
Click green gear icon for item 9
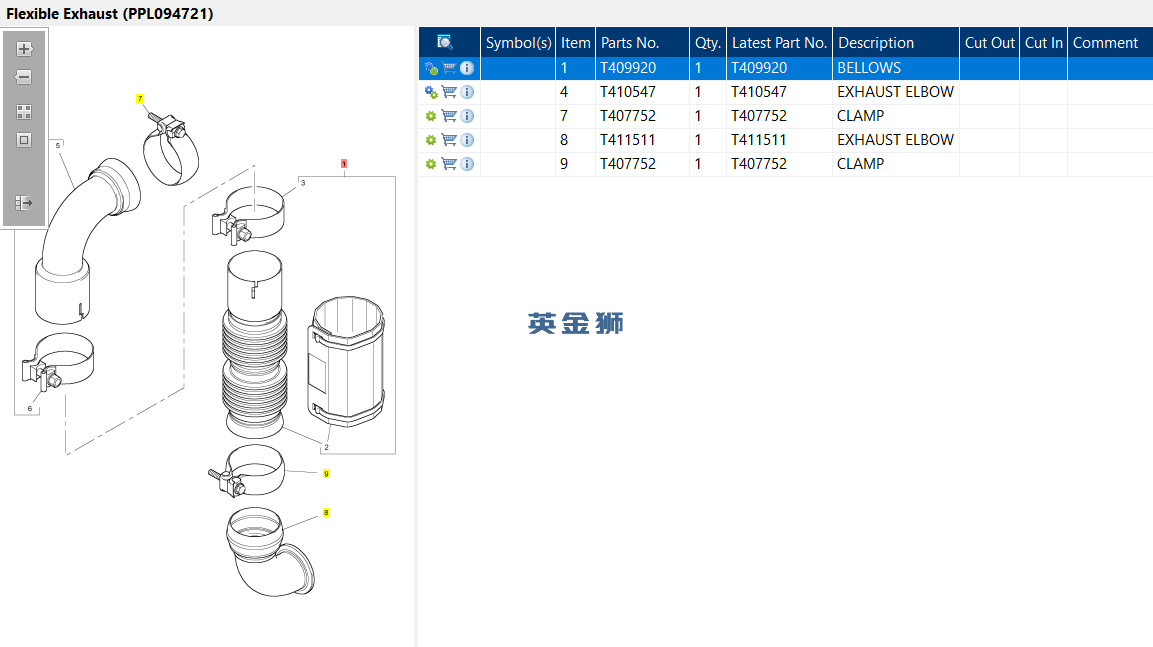click(x=431, y=164)
